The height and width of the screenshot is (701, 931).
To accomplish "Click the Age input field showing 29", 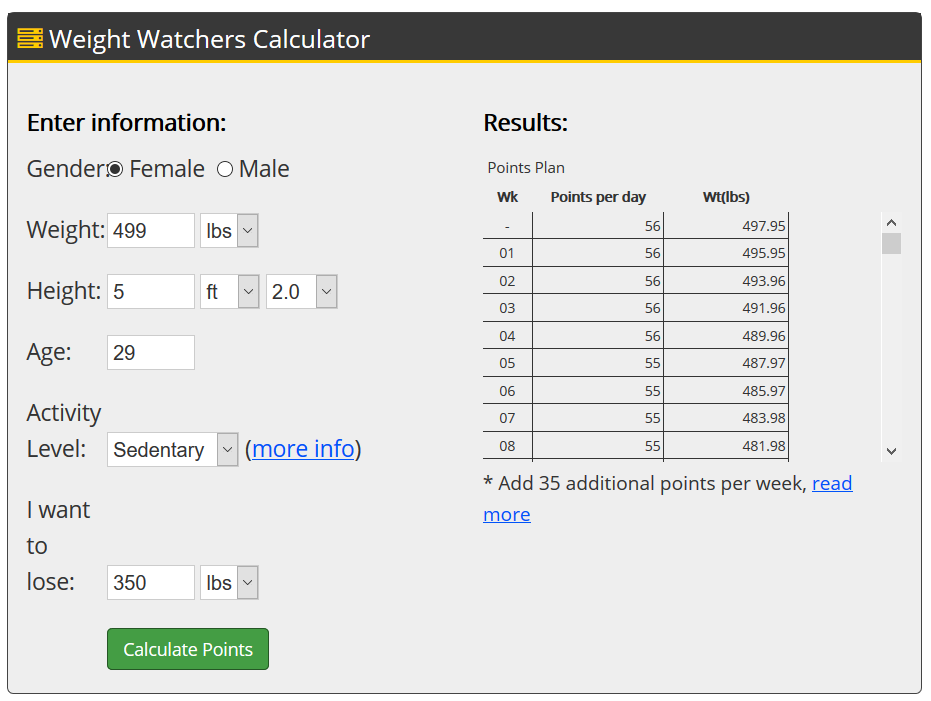I will point(151,353).
